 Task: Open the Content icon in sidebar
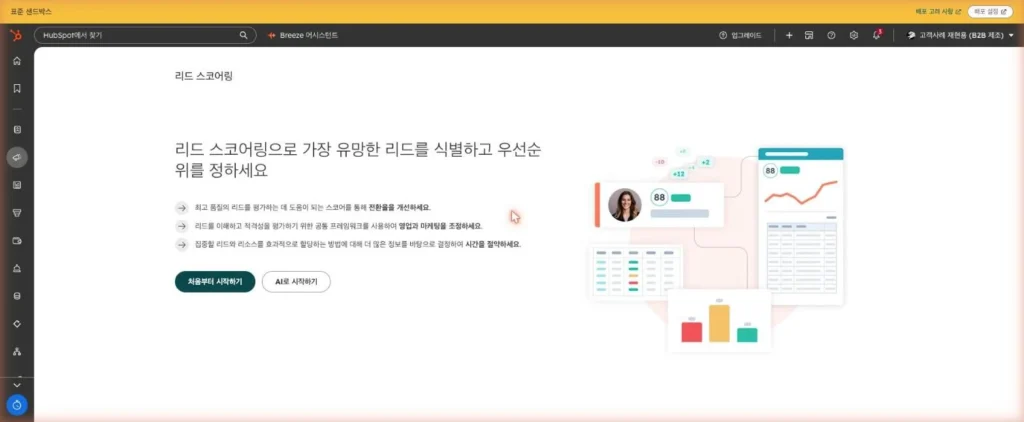17,185
